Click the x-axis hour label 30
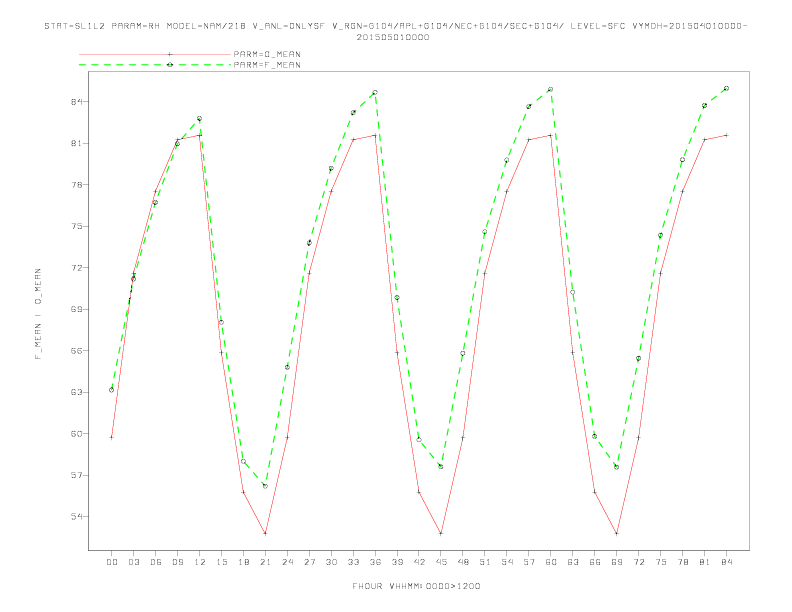The width and height of the screenshot is (792, 612). click(331, 562)
